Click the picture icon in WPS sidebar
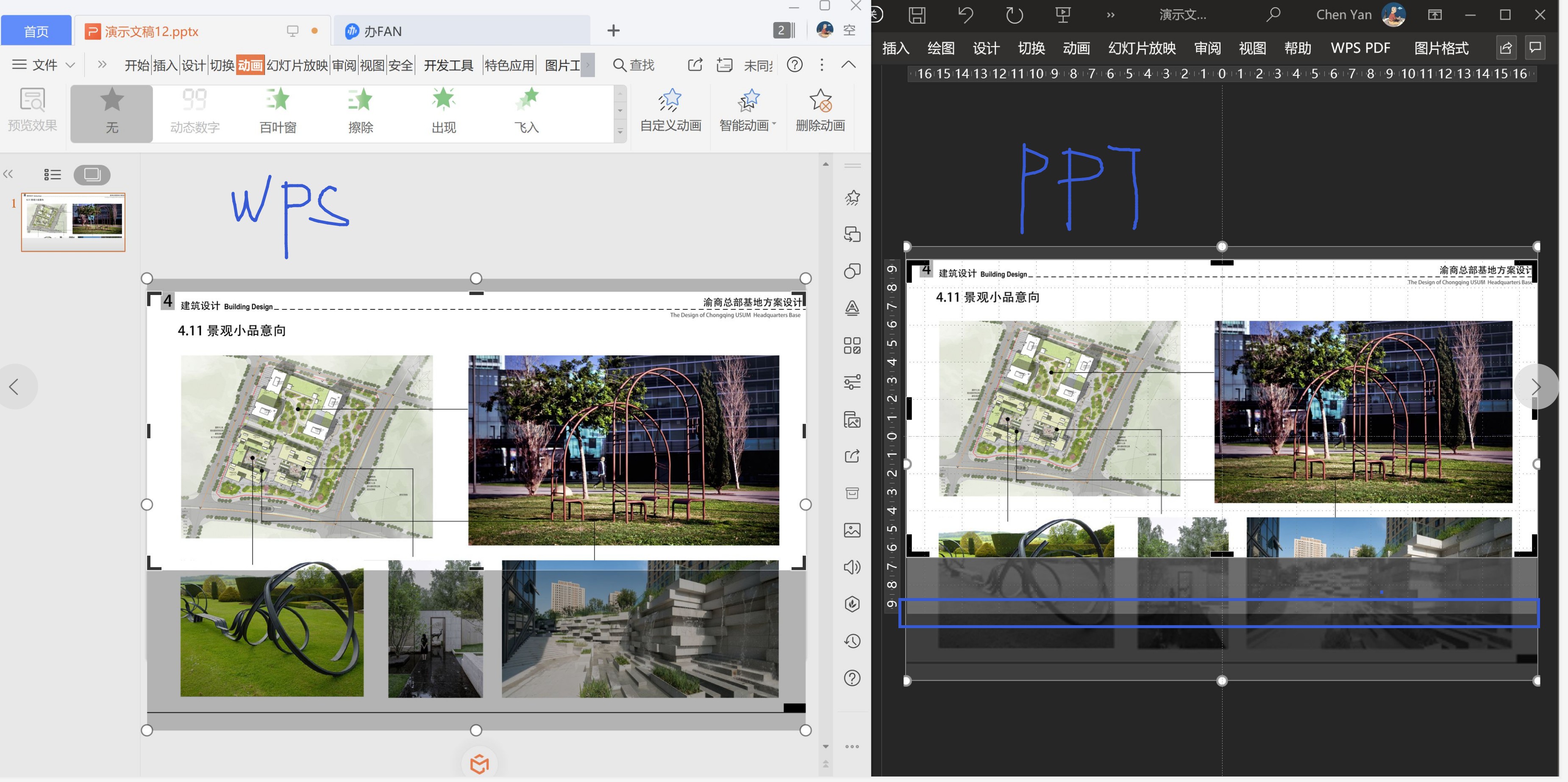Viewport: 1568px width, 782px height. coord(852,530)
